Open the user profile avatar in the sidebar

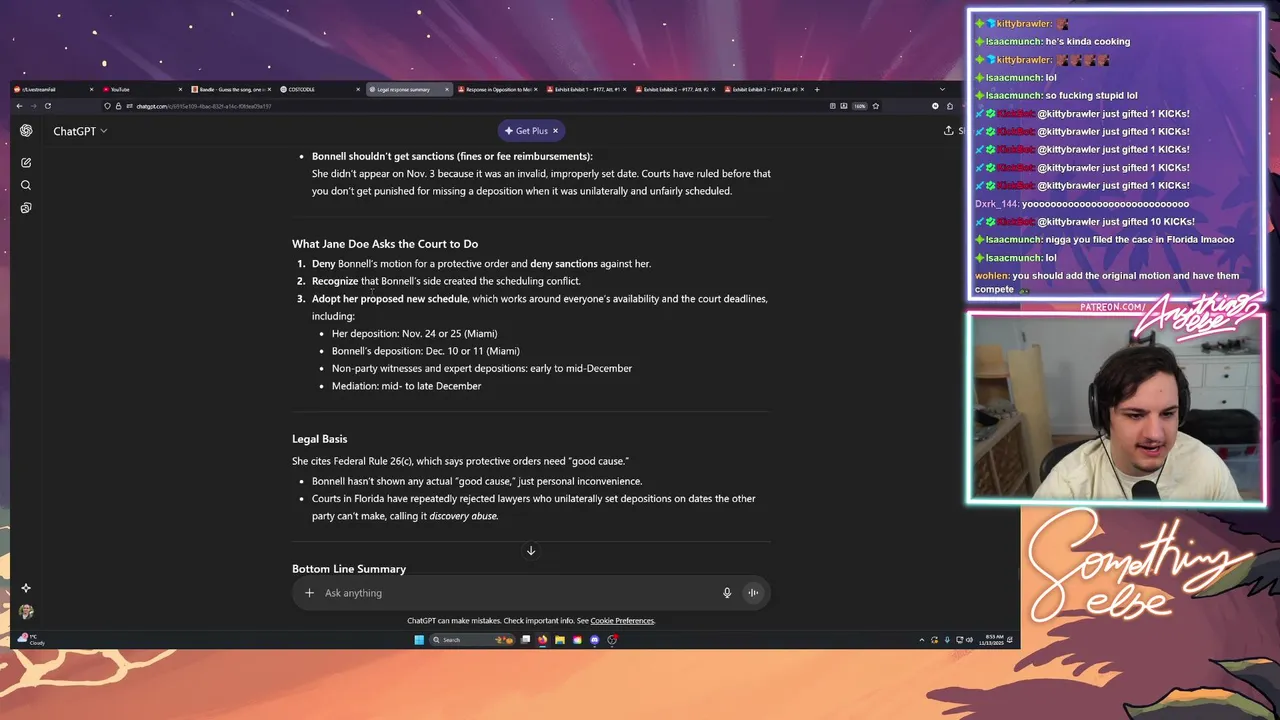[26, 611]
